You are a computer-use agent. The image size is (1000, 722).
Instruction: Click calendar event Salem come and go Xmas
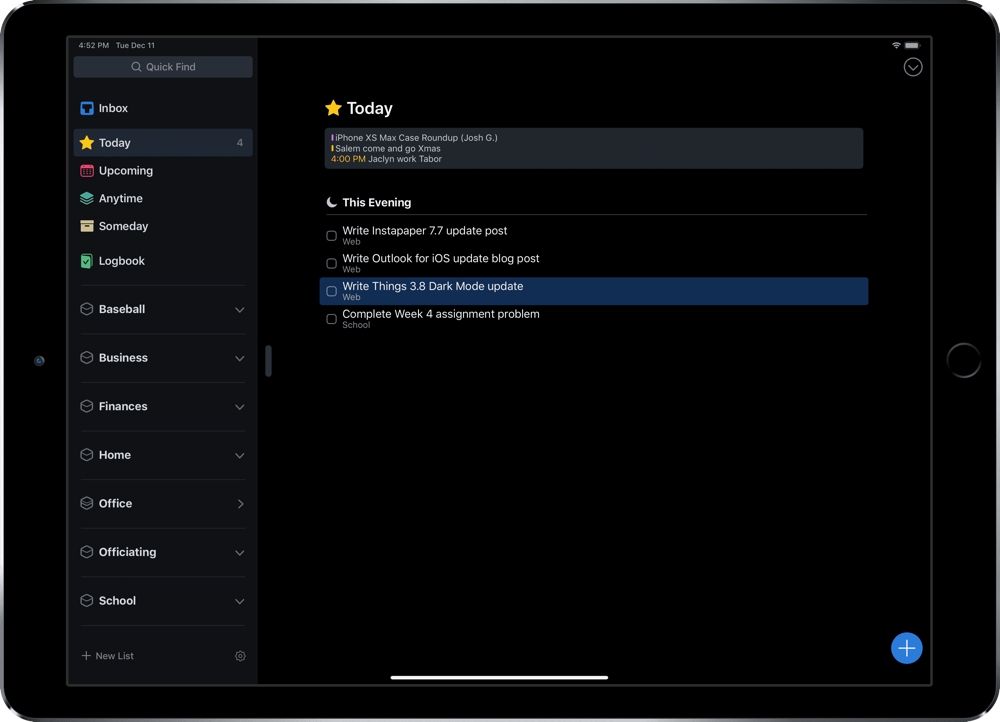(385, 149)
